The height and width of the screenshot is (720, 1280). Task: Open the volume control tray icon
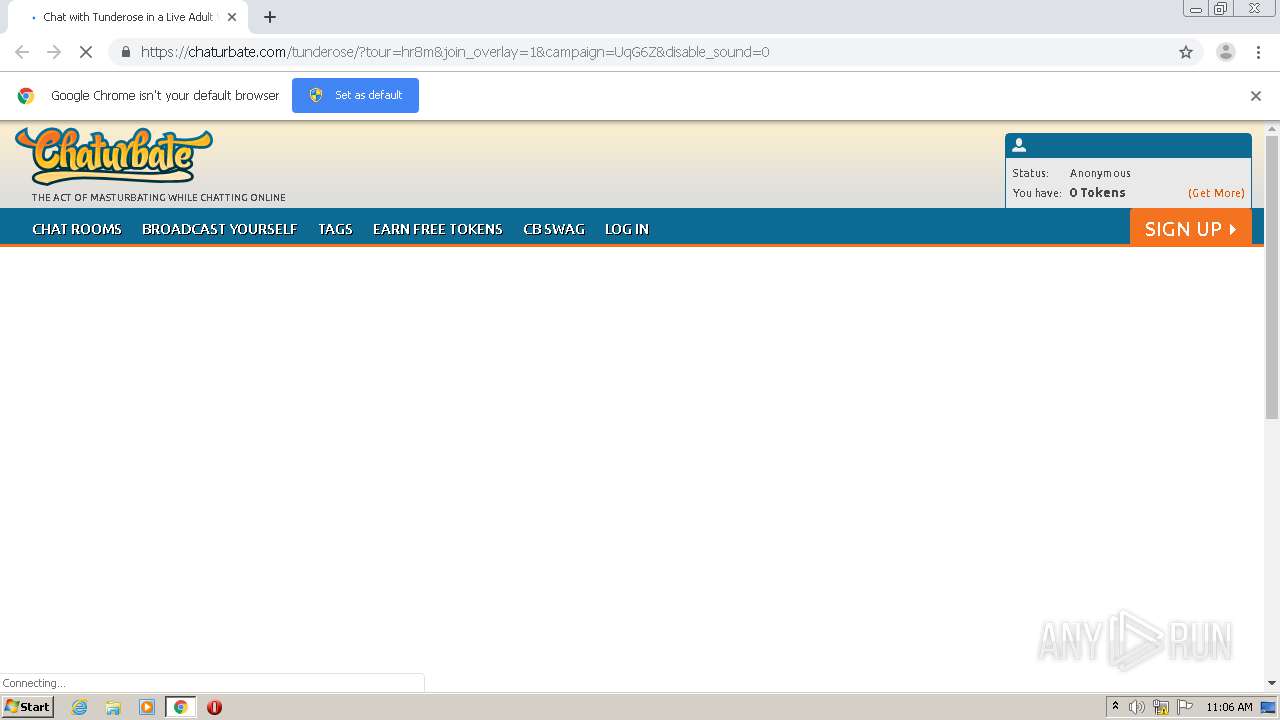click(x=1136, y=707)
